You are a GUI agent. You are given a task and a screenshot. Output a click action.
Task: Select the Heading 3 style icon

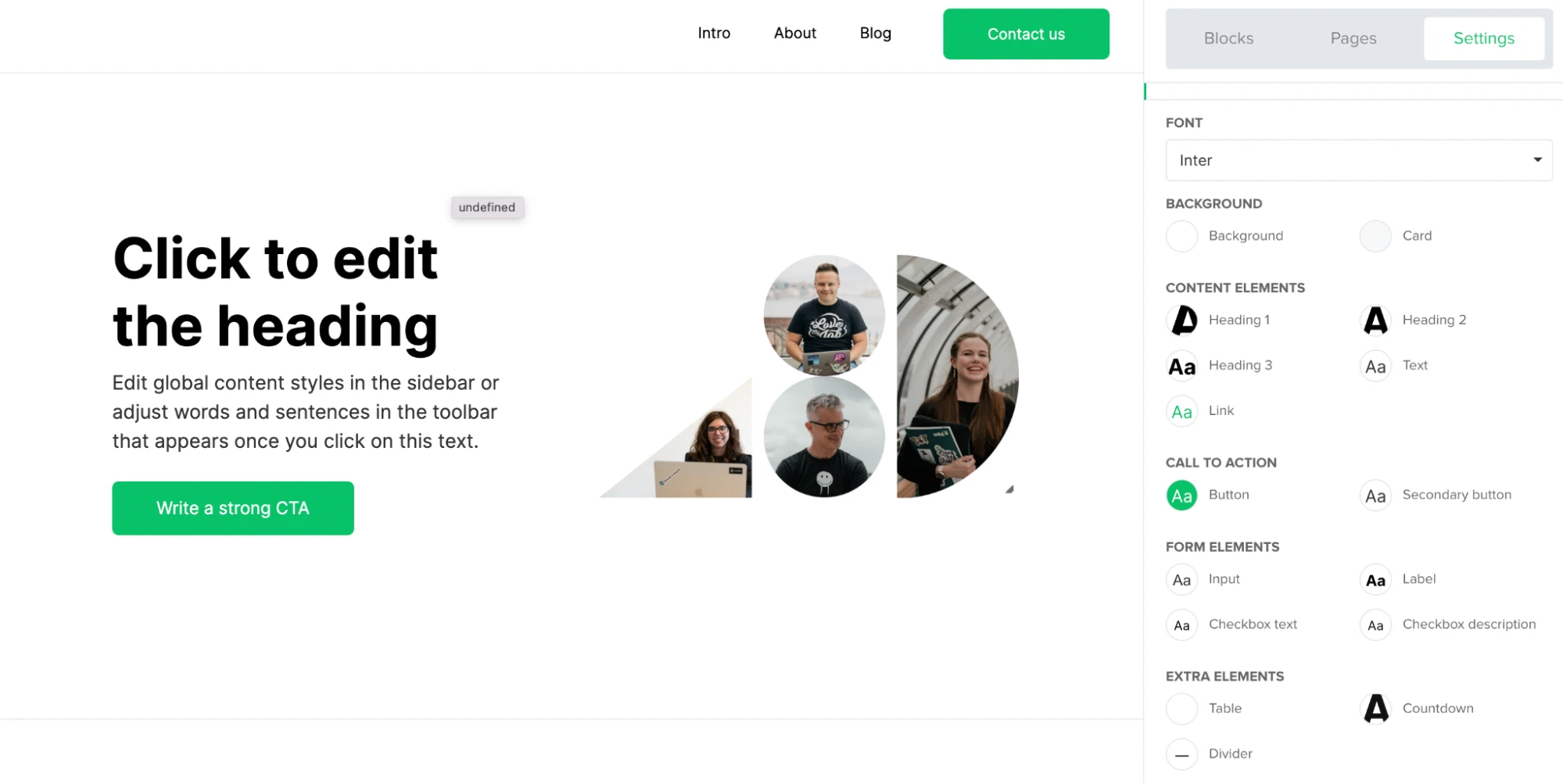[x=1181, y=366]
